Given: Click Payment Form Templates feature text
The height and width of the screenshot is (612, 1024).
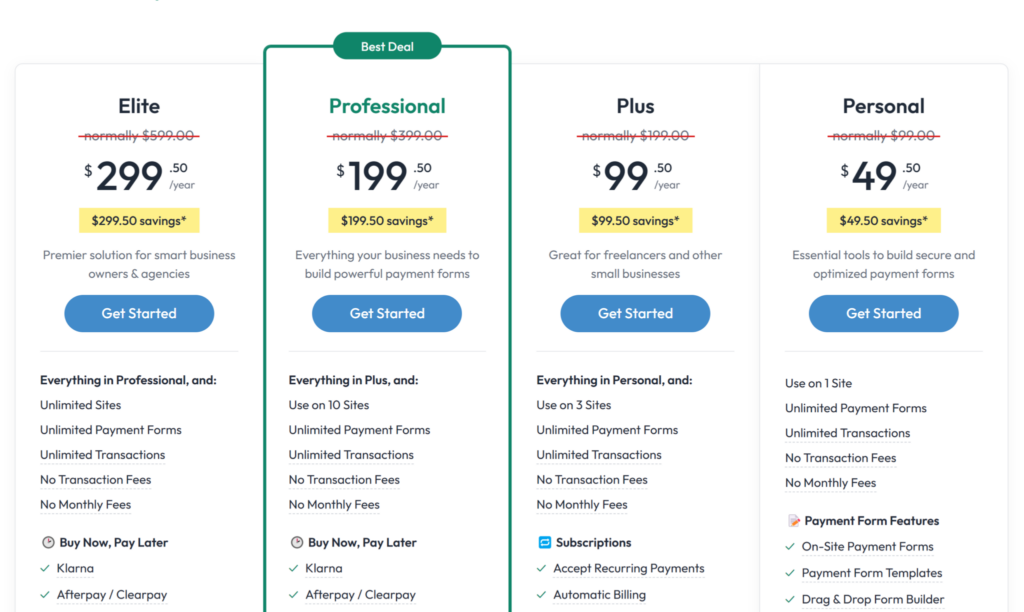Looking at the screenshot, I should (x=871, y=573).
